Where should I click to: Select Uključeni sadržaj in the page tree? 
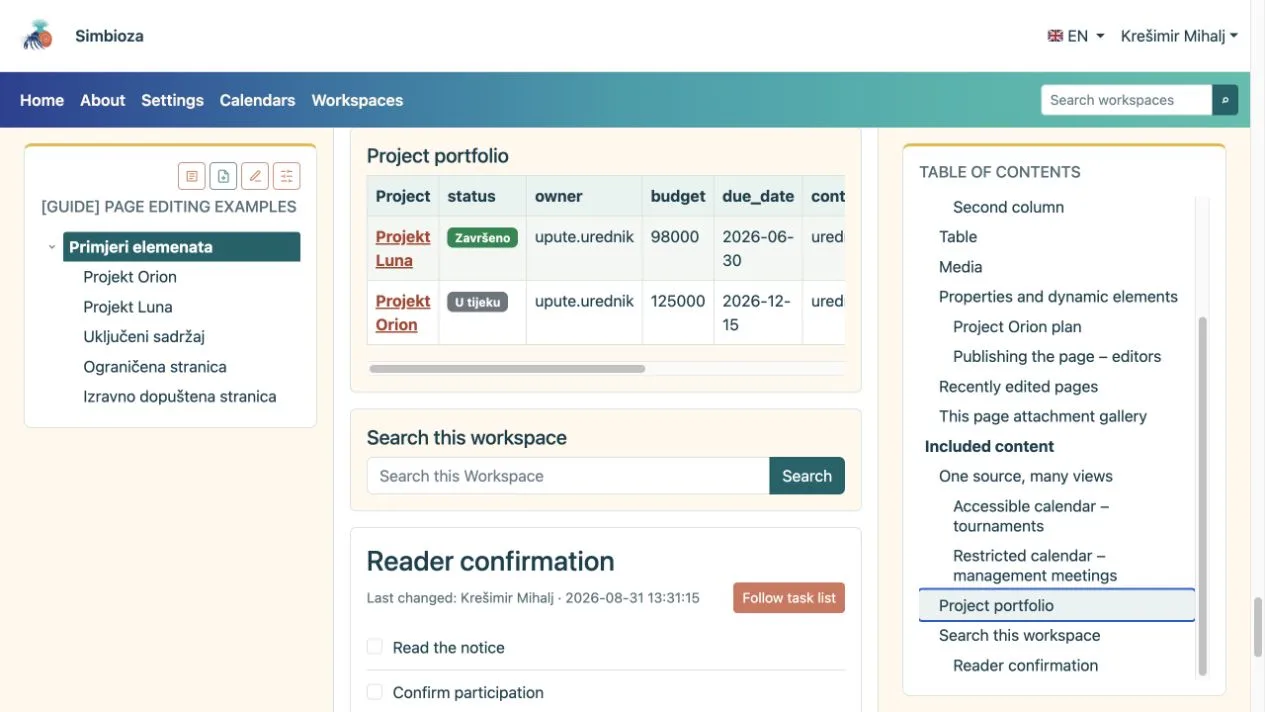[144, 337]
